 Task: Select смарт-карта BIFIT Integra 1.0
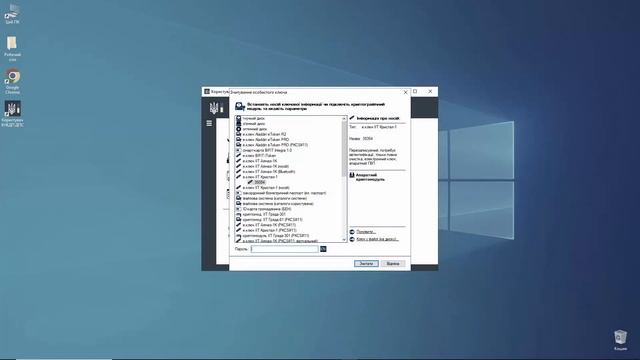click(x=267, y=150)
